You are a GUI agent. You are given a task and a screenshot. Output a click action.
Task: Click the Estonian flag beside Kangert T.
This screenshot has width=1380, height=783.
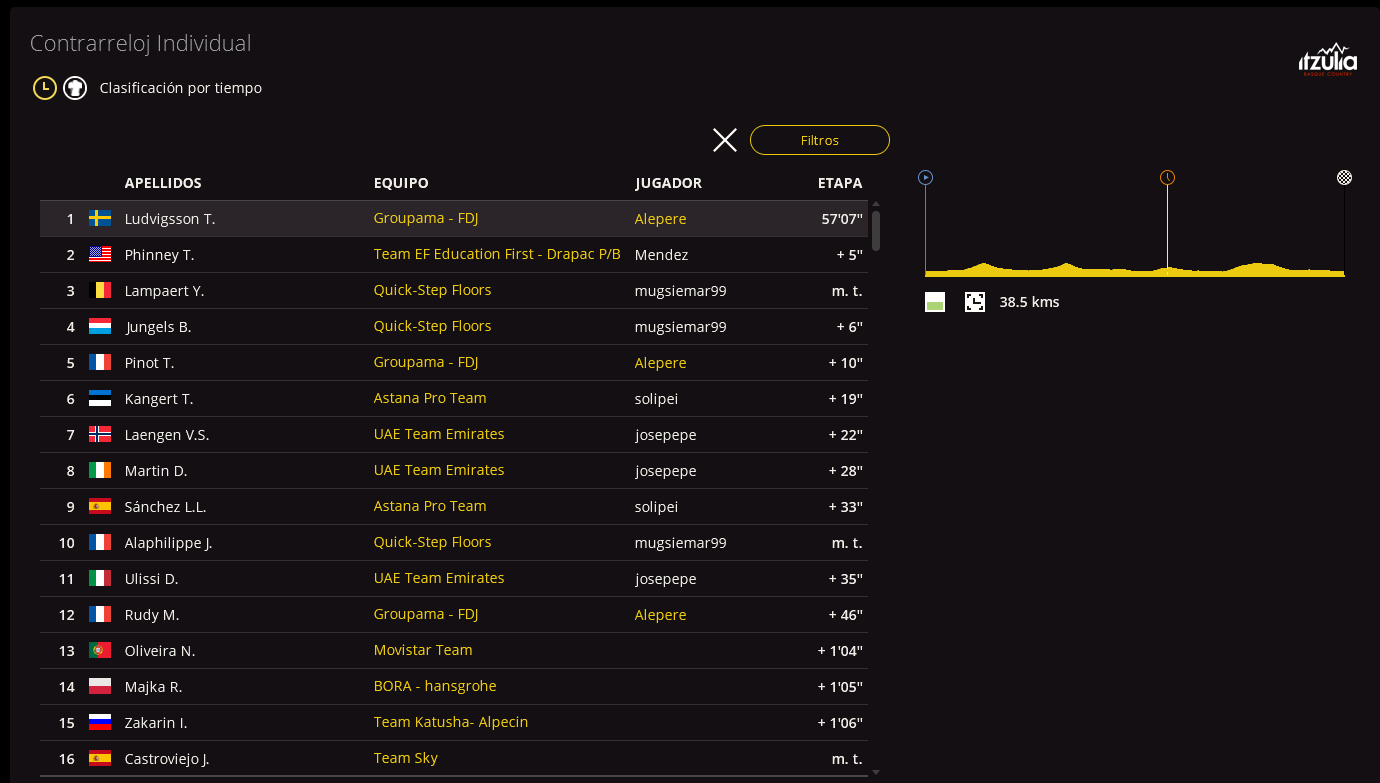pos(100,398)
